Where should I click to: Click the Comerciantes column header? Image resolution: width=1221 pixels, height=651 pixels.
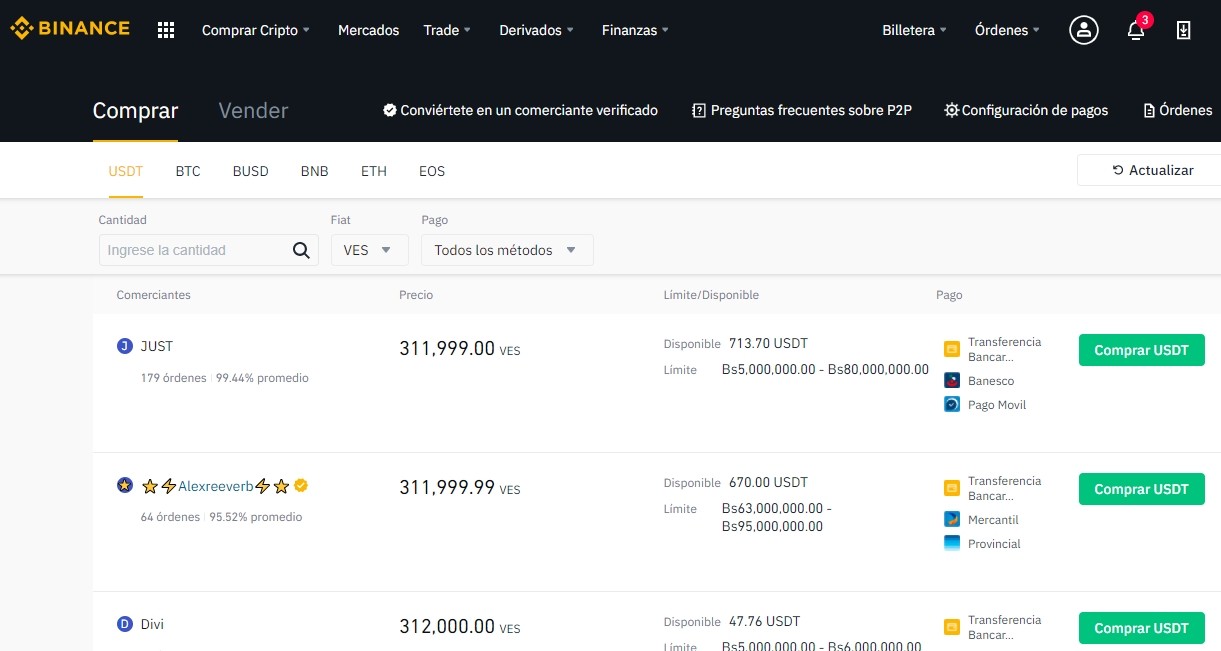[154, 295]
